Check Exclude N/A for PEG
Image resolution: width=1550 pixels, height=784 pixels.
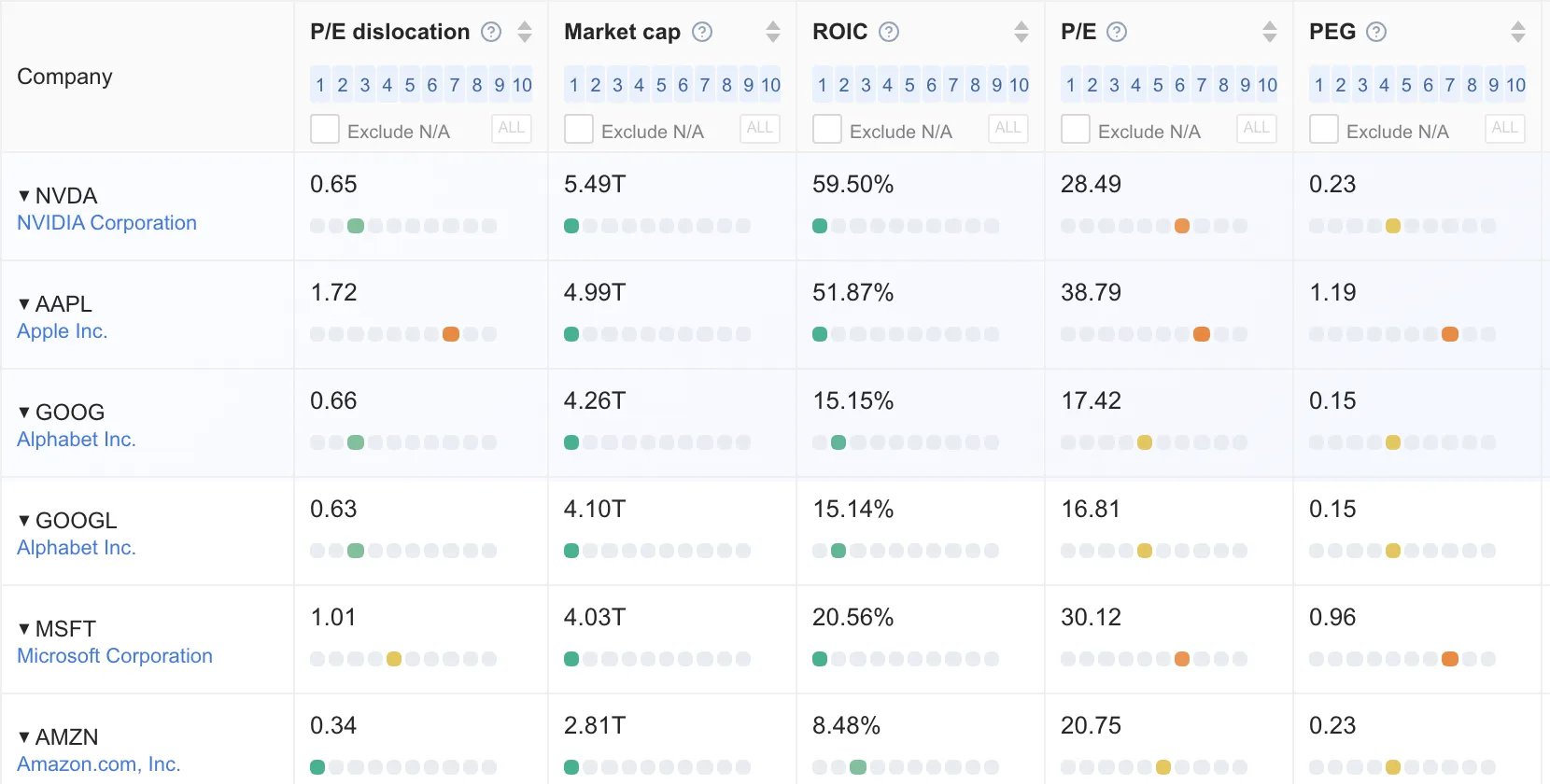(x=1324, y=129)
